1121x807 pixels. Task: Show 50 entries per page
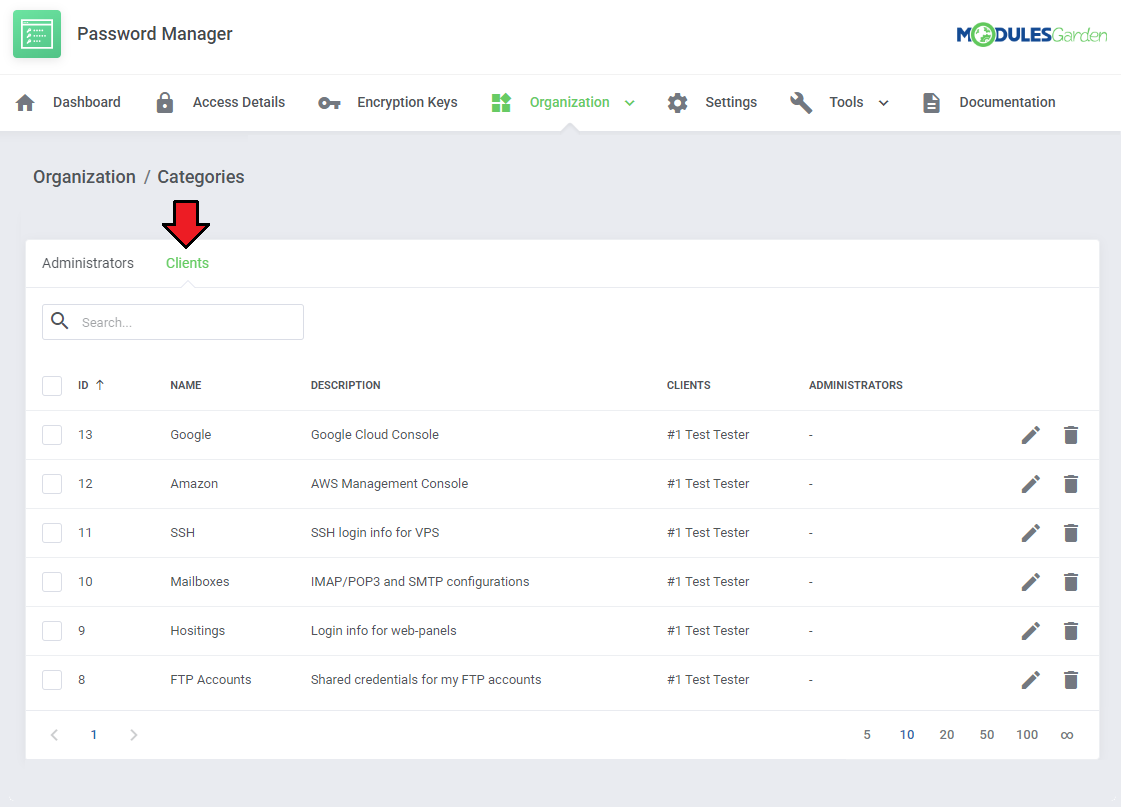987,735
